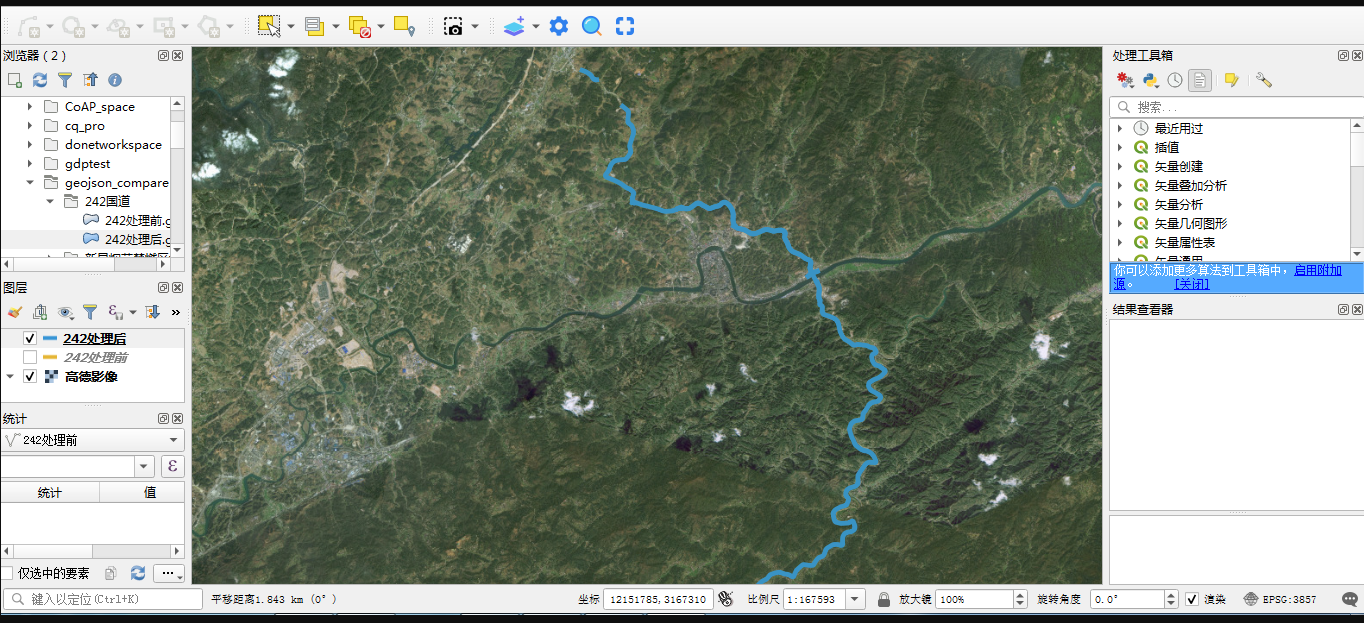Select the 242国道 folder
Screen dimensions: 1364x623
107,201
